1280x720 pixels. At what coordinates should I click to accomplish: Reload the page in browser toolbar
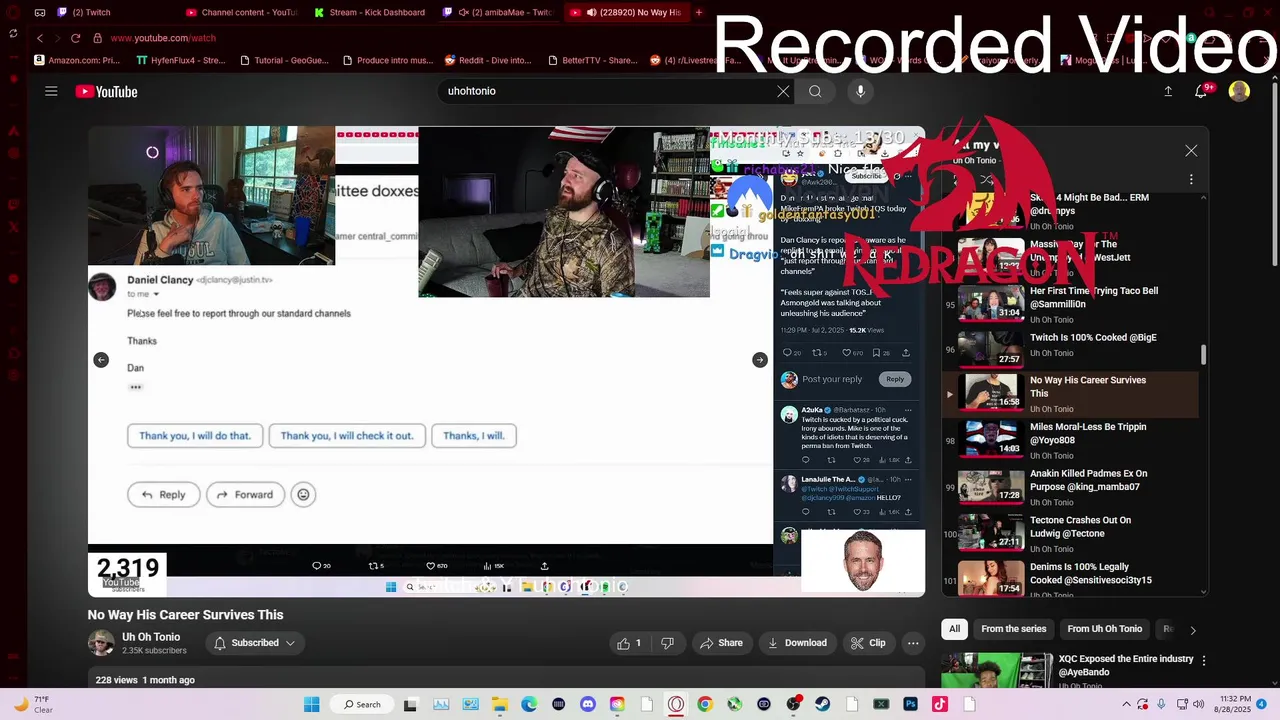click(75, 38)
